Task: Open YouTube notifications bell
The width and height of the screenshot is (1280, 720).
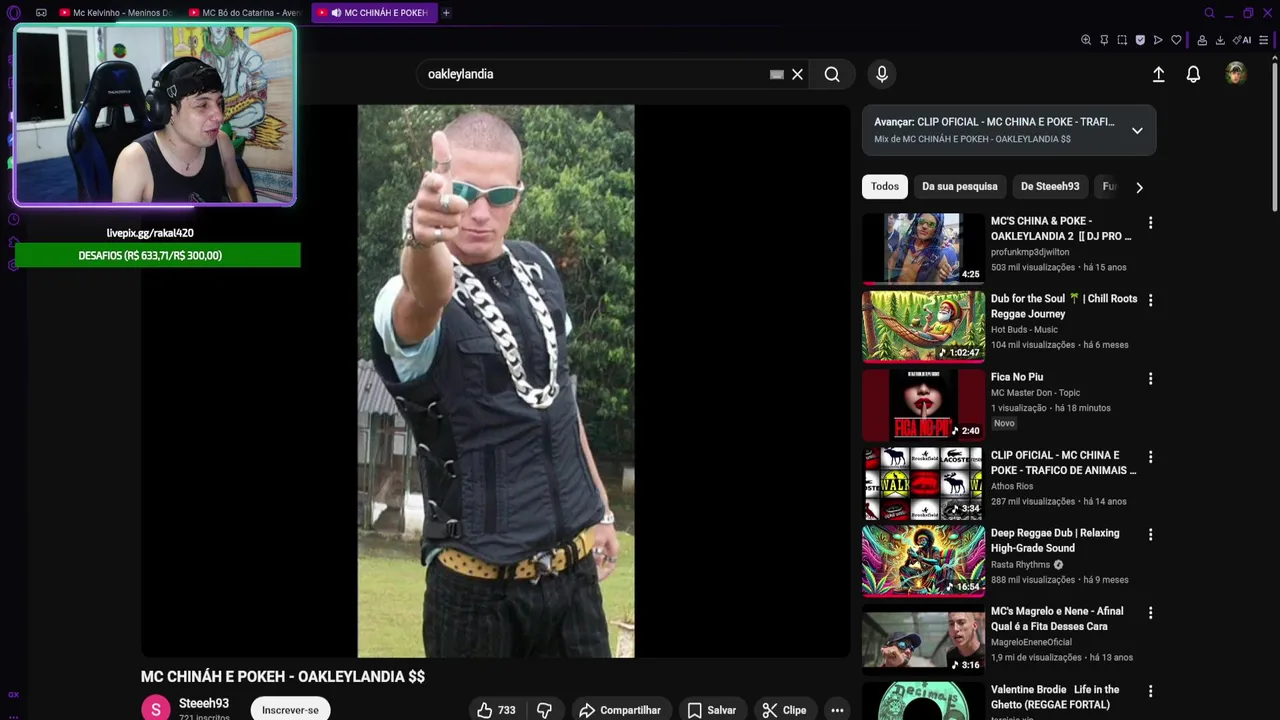Action: [x=1193, y=74]
